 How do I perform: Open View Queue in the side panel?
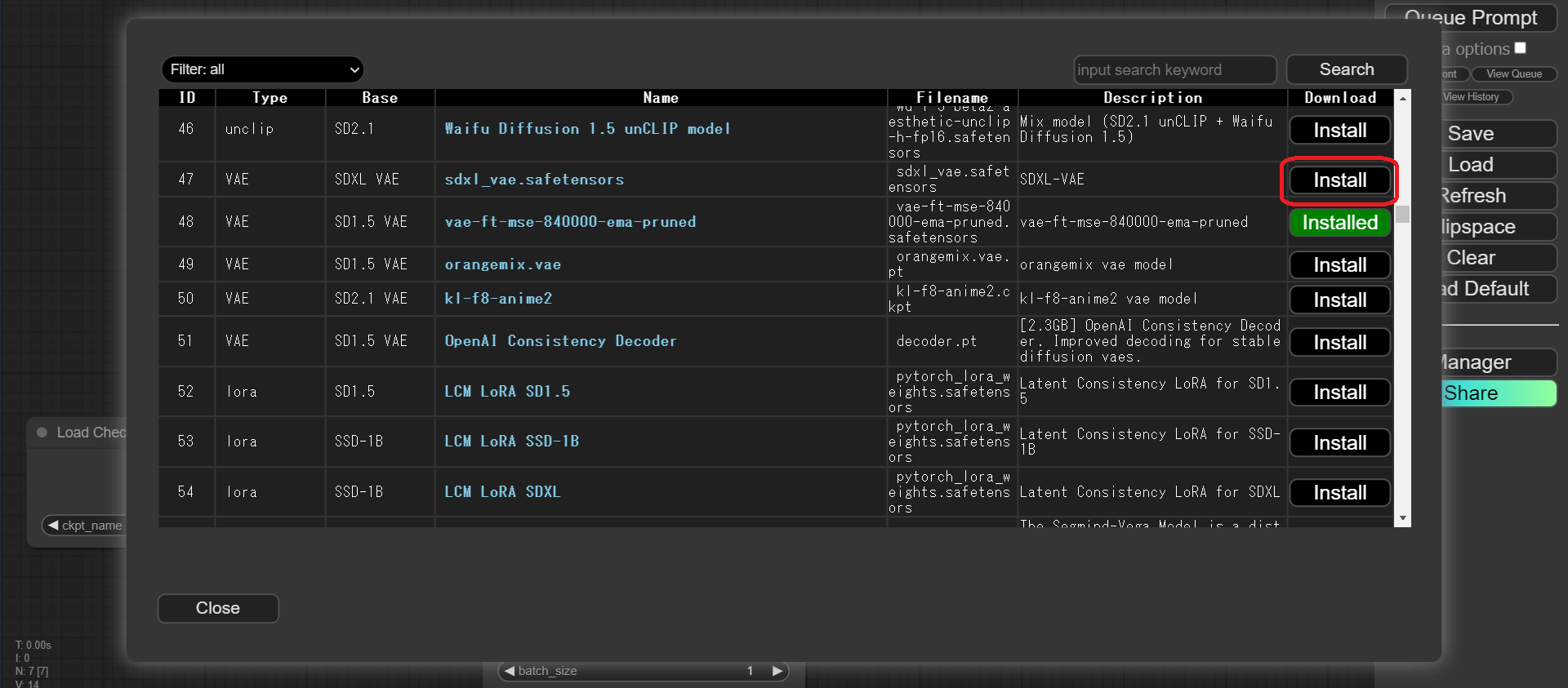click(x=1513, y=74)
